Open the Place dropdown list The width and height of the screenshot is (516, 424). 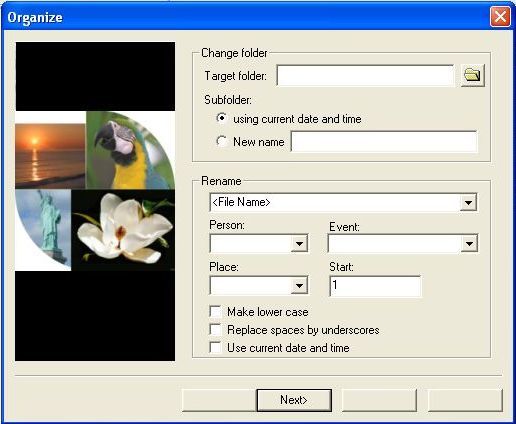(299, 286)
